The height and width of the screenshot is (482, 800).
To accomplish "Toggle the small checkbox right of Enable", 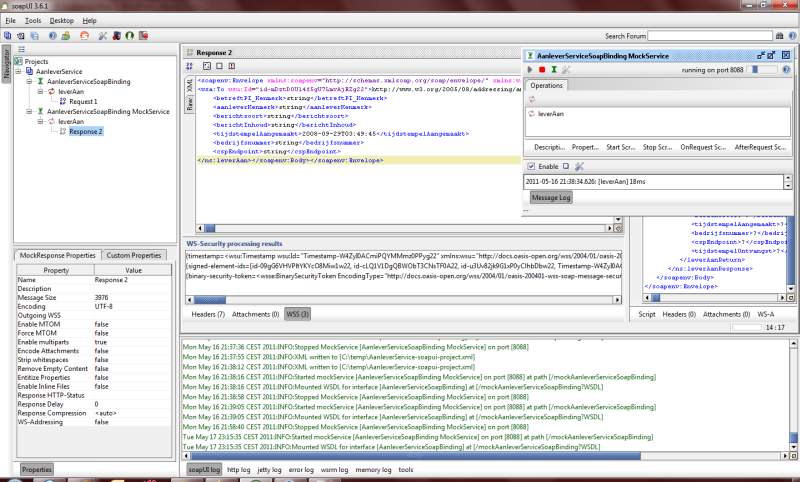I will click(565, 166).
